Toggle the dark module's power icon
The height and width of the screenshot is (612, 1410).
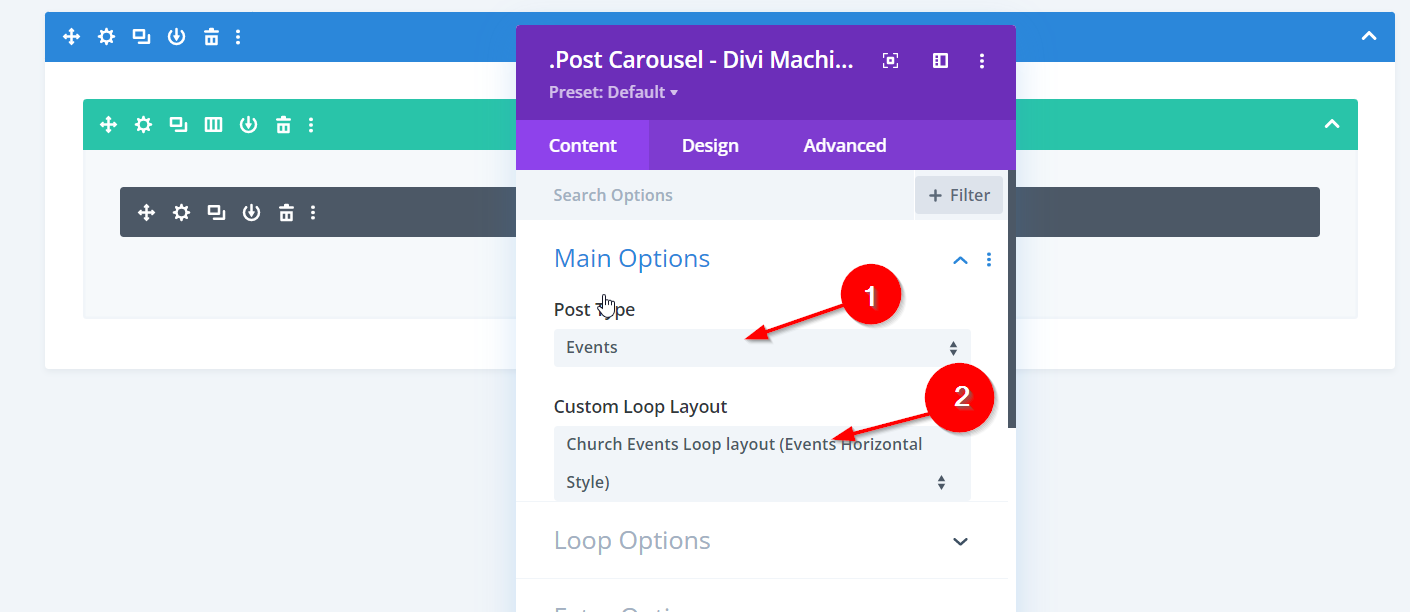[251, 212]
